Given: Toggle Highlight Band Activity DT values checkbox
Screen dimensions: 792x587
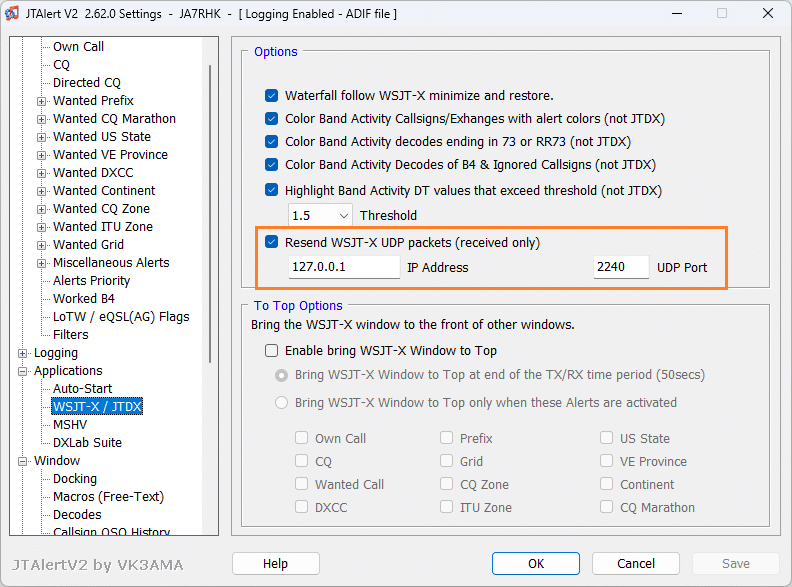Looking at the screenshot, I should coord(271,190).
